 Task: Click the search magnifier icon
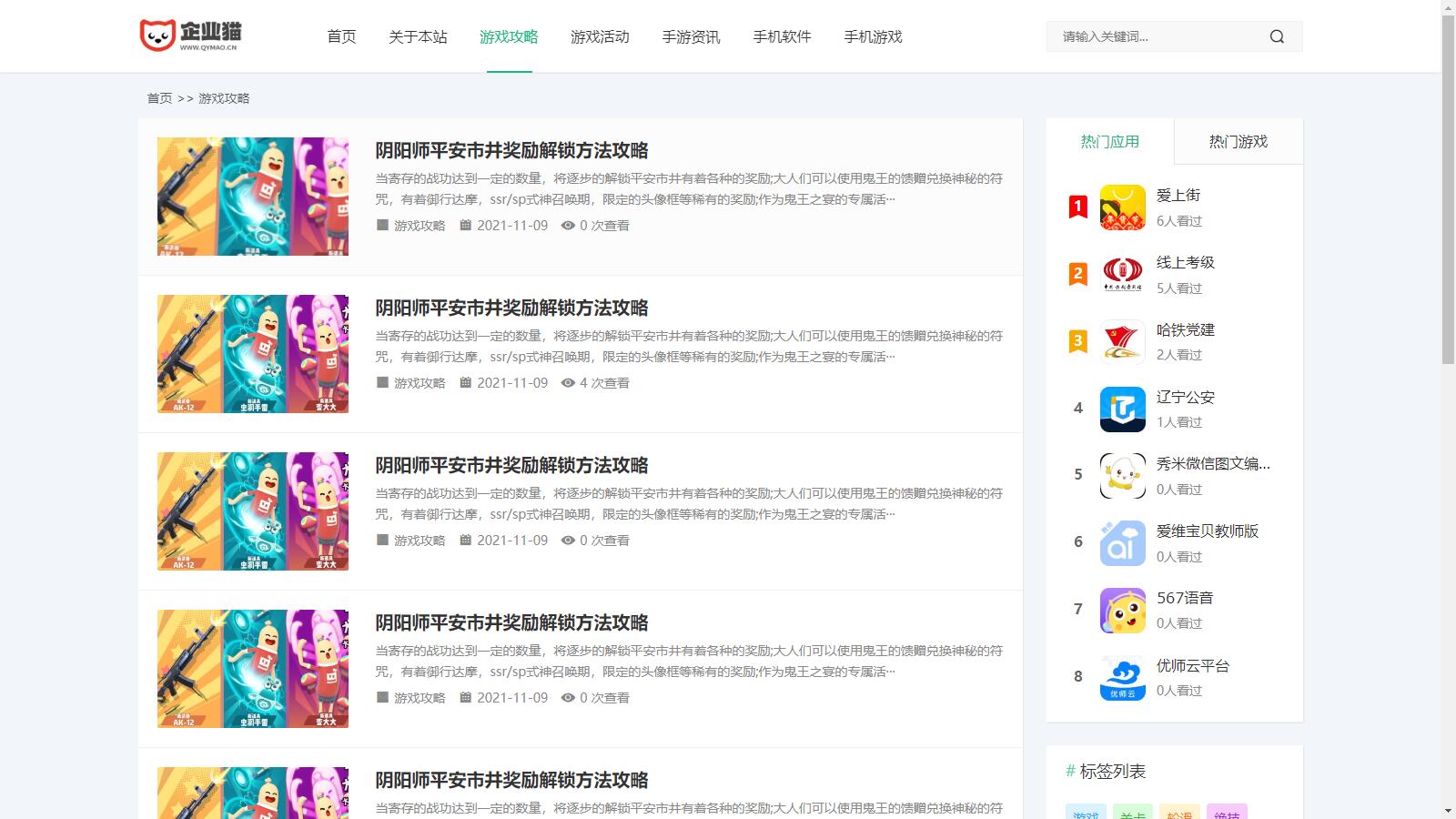coord(1277,36)
